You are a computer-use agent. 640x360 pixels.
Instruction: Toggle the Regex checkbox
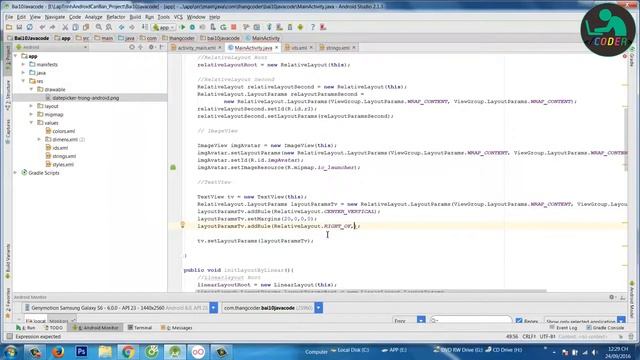pos(519,321)
